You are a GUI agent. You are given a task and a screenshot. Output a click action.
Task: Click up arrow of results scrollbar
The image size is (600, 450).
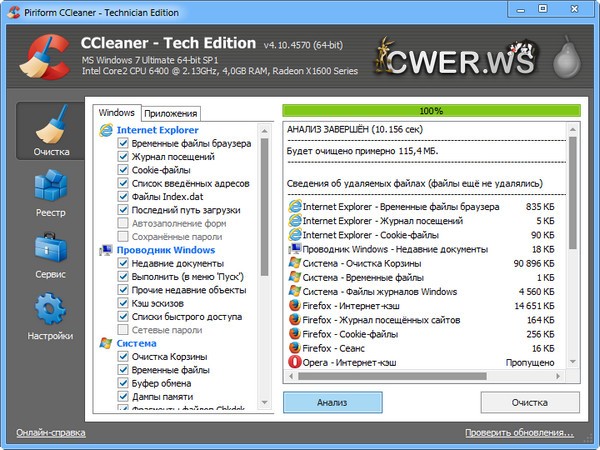(572, 129)
